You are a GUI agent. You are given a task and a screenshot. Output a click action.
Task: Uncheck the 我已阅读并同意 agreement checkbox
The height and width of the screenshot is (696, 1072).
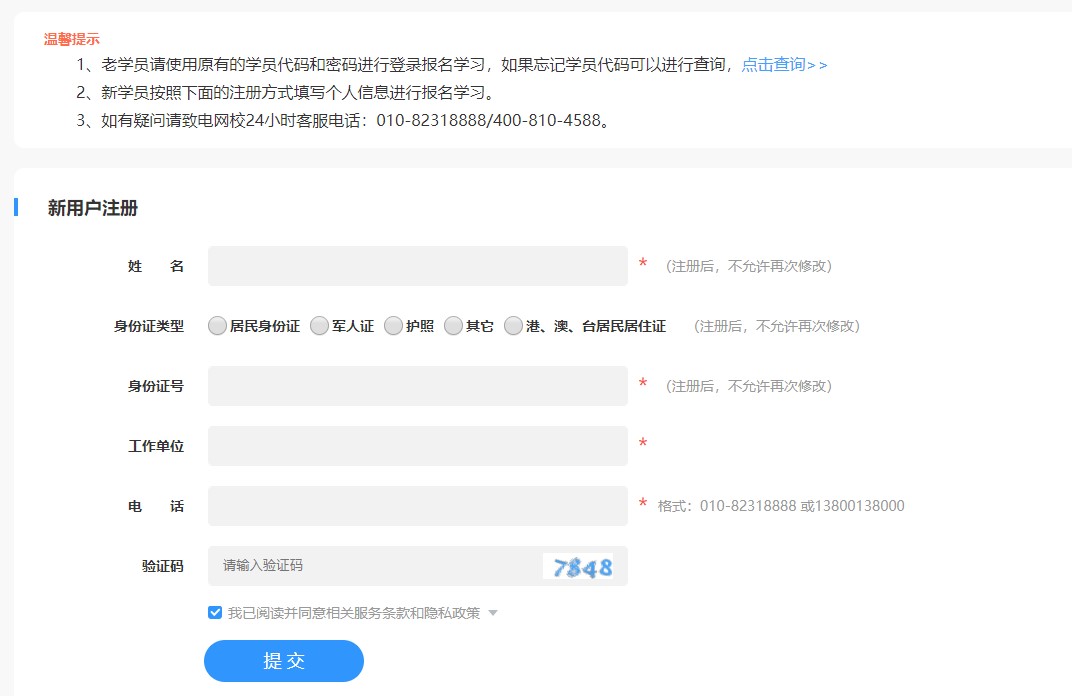[x=215, y=613]
